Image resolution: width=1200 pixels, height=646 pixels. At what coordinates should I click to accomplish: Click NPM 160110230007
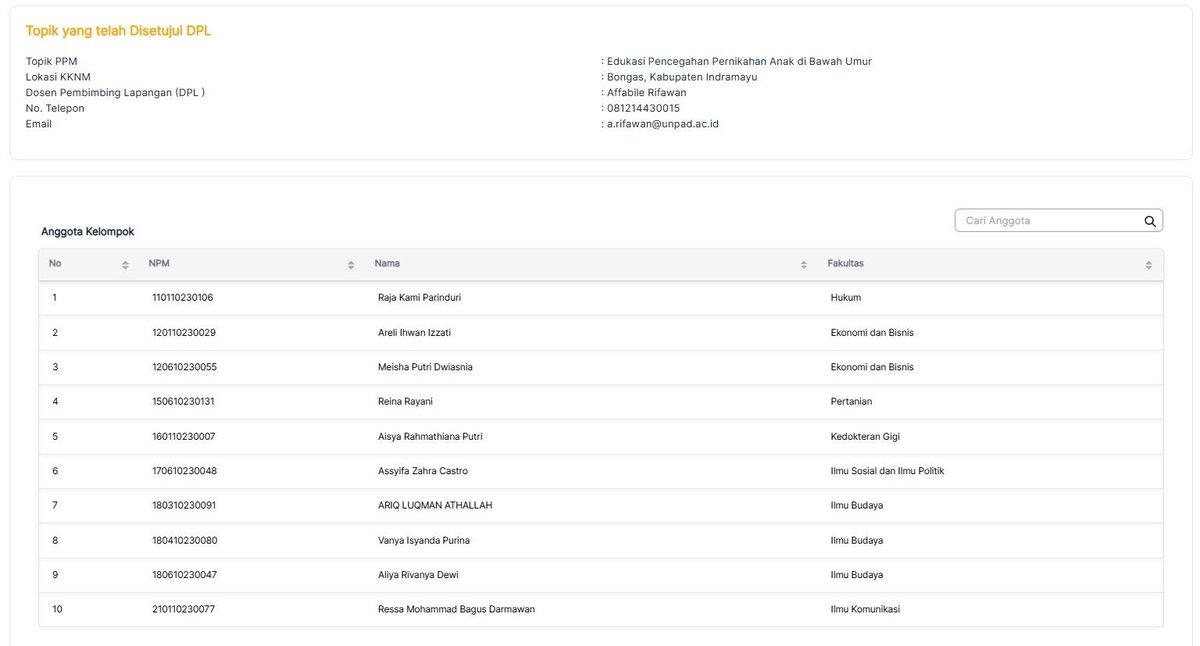click(183, 437)
